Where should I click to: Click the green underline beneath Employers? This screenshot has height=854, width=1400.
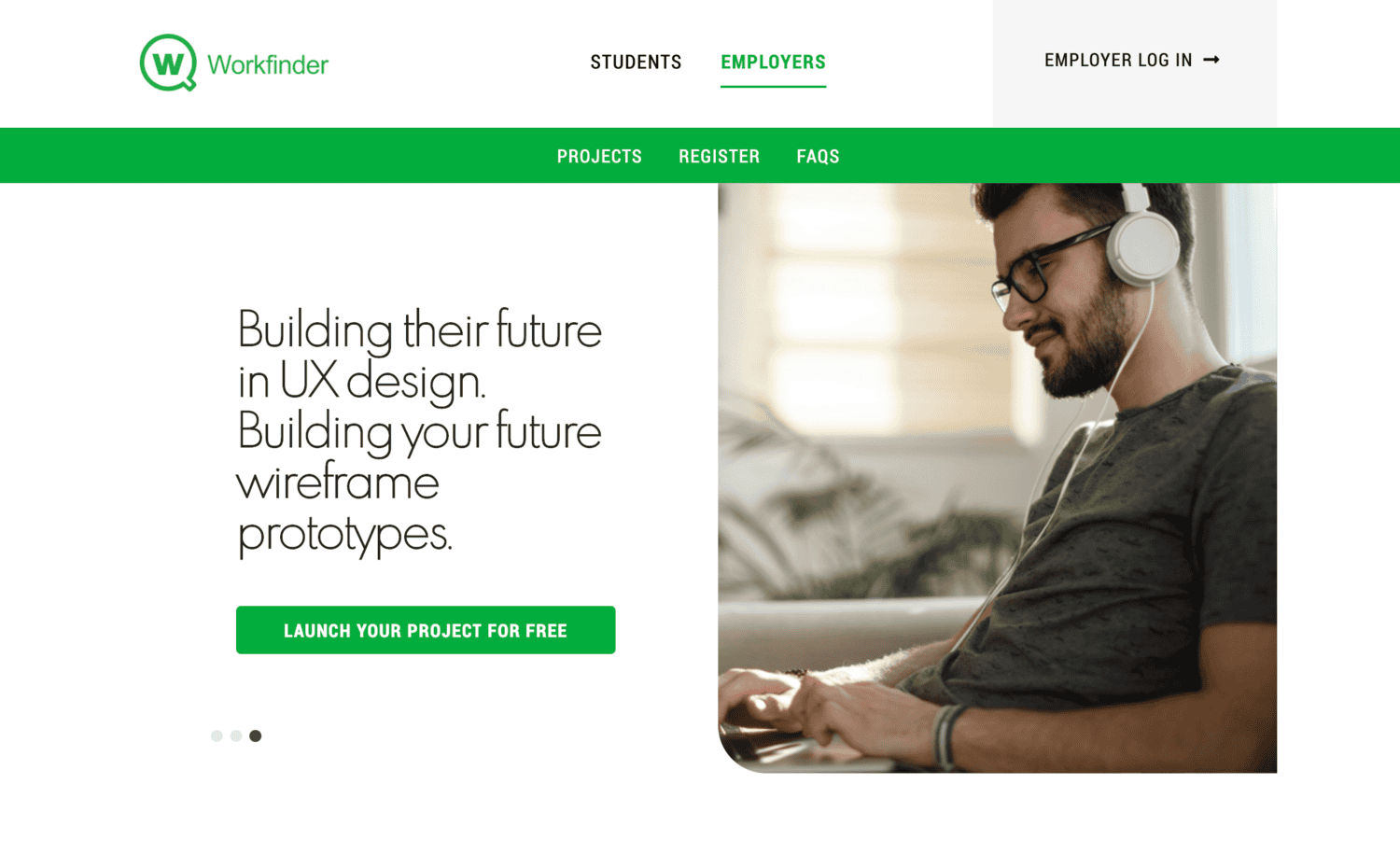tap(773, 86)
